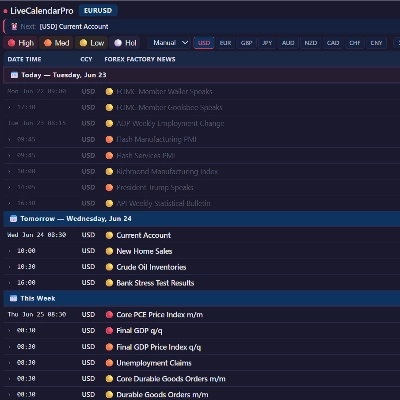Collapse the Today — Tuesday, Jun 23 section

click(202, 75)
